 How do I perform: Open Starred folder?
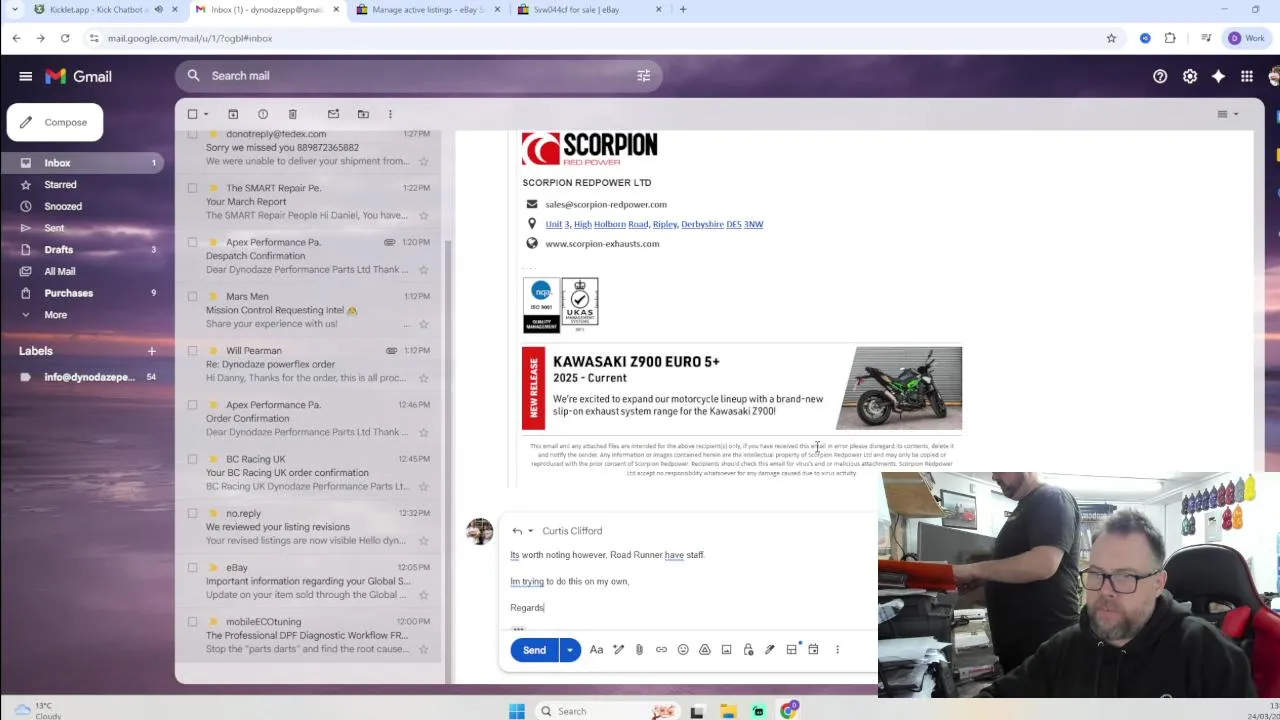pos(60,185)
